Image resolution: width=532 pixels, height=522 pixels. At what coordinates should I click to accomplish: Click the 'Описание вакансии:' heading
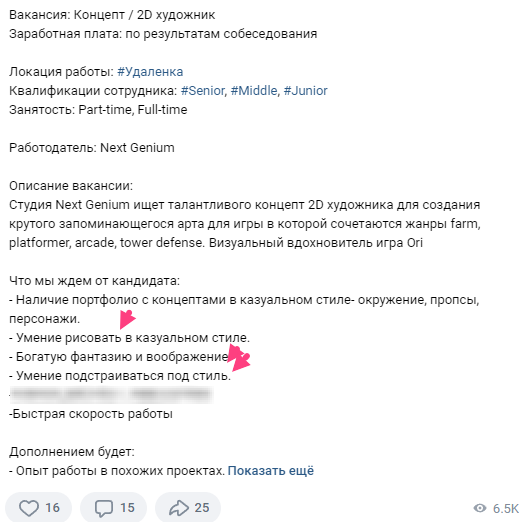pyautogui.click(x=71, y=186)
